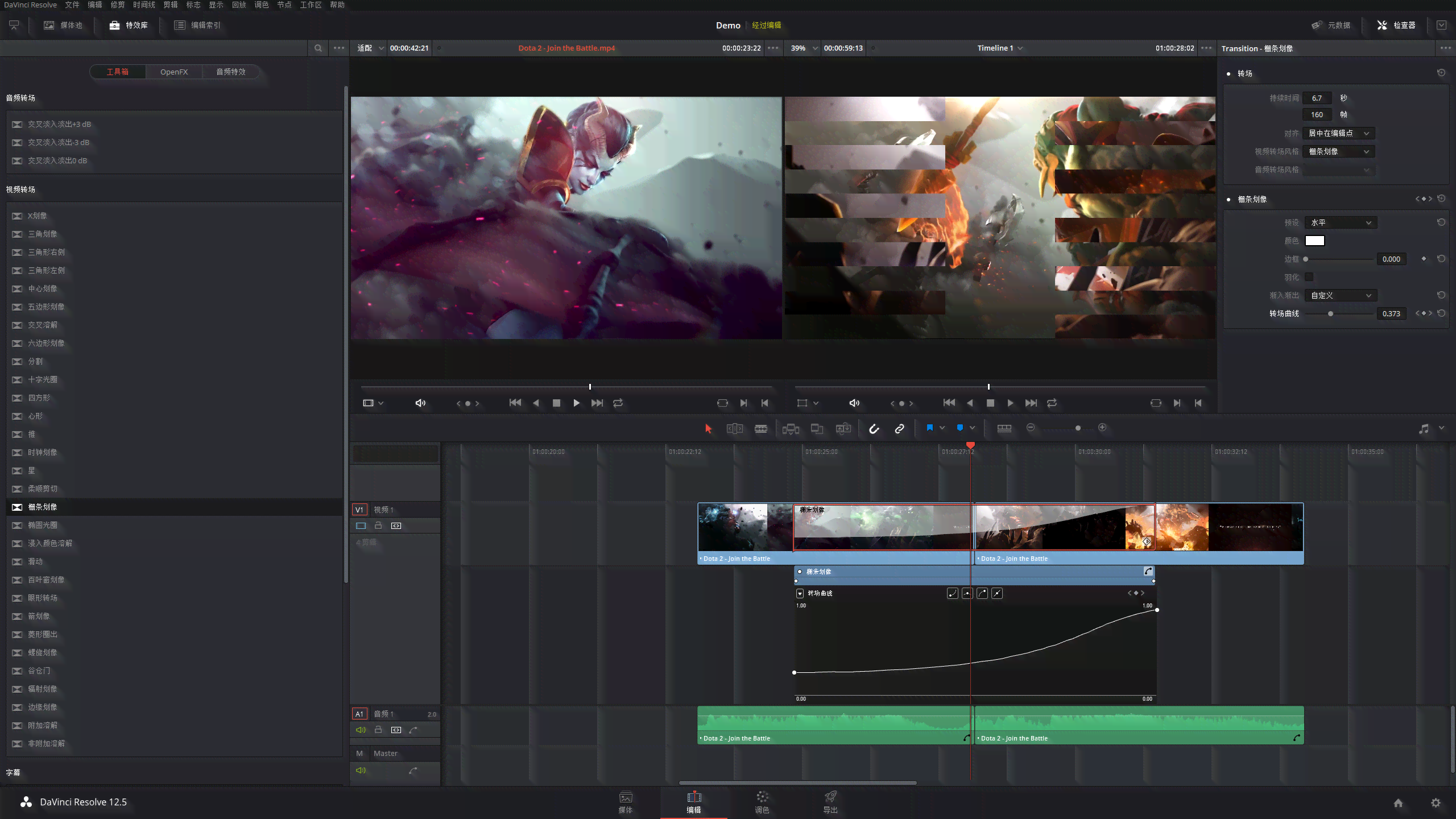
Task: Open the marker color dropdown arrow
Action: (973, 428)
